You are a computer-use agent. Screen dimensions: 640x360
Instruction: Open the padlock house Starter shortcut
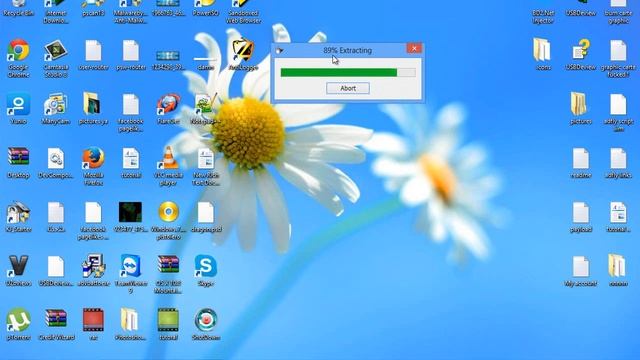coord(18,217)
